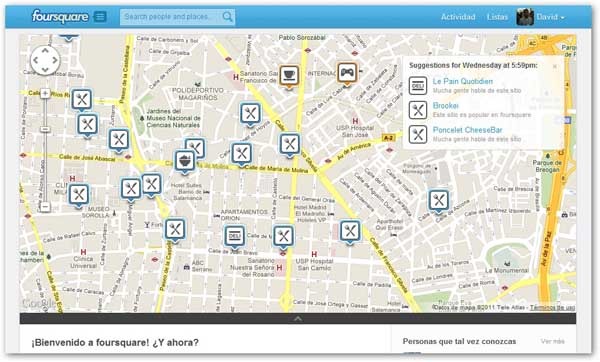Click the Google logo on the map

pyautogui.click(x=38, y=303)
